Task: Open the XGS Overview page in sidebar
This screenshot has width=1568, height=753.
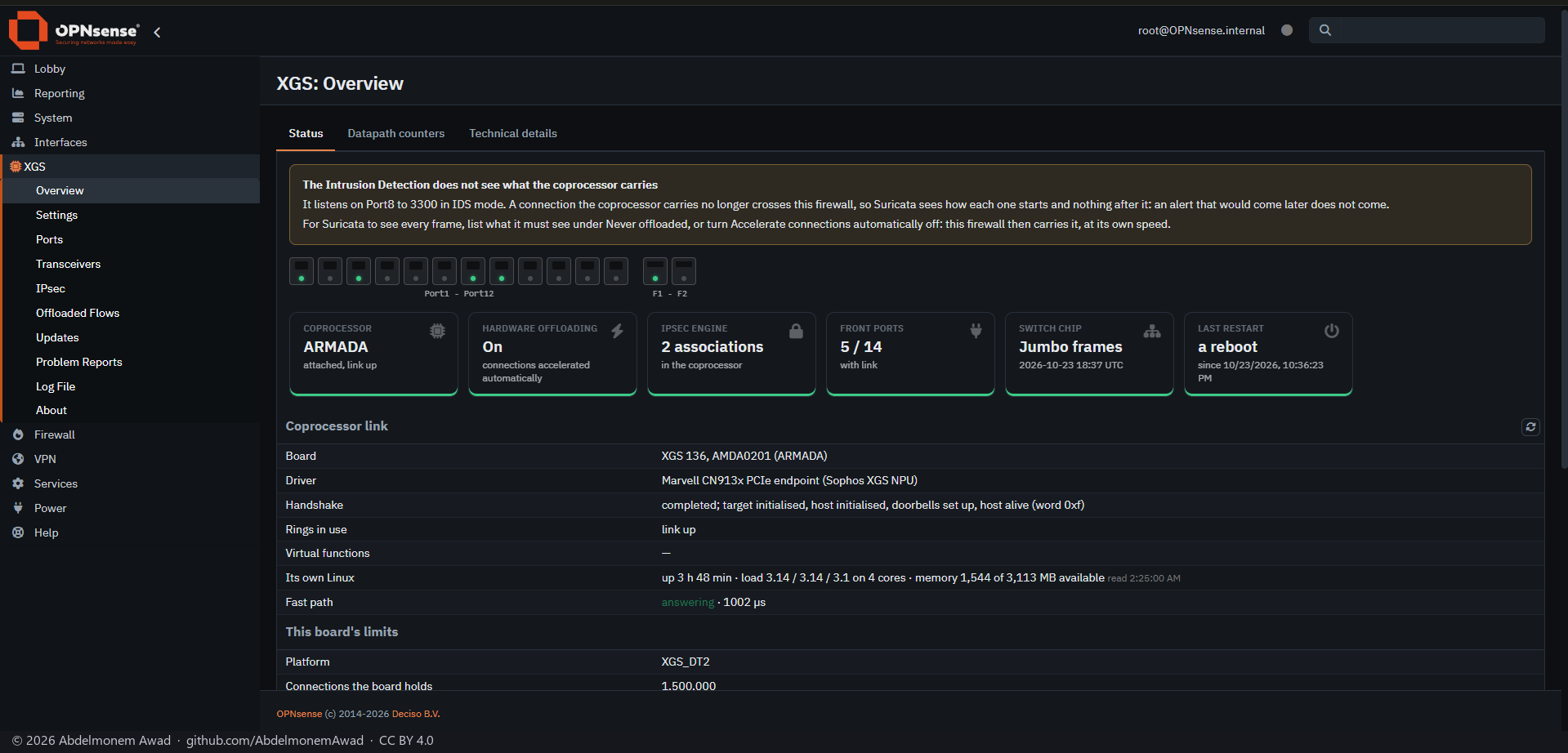Action: pos(132,190)
